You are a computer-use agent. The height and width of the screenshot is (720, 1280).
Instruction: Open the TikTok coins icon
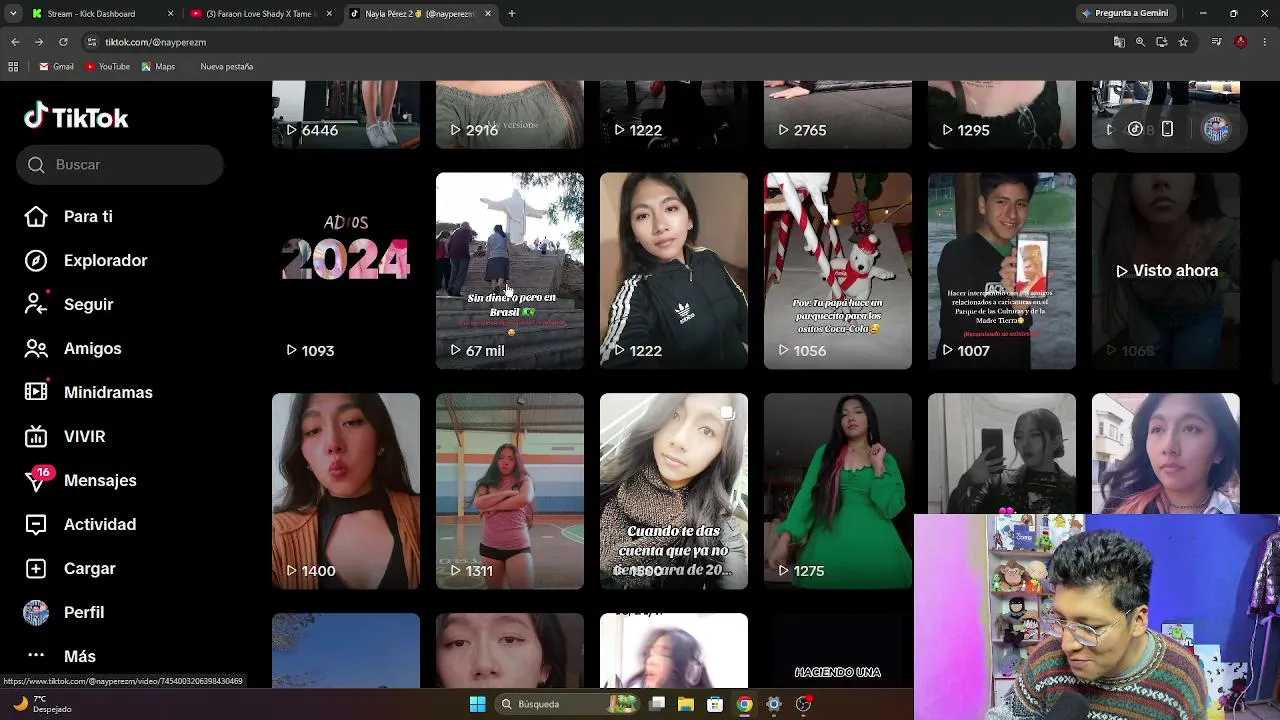(x=1135, y=129)
